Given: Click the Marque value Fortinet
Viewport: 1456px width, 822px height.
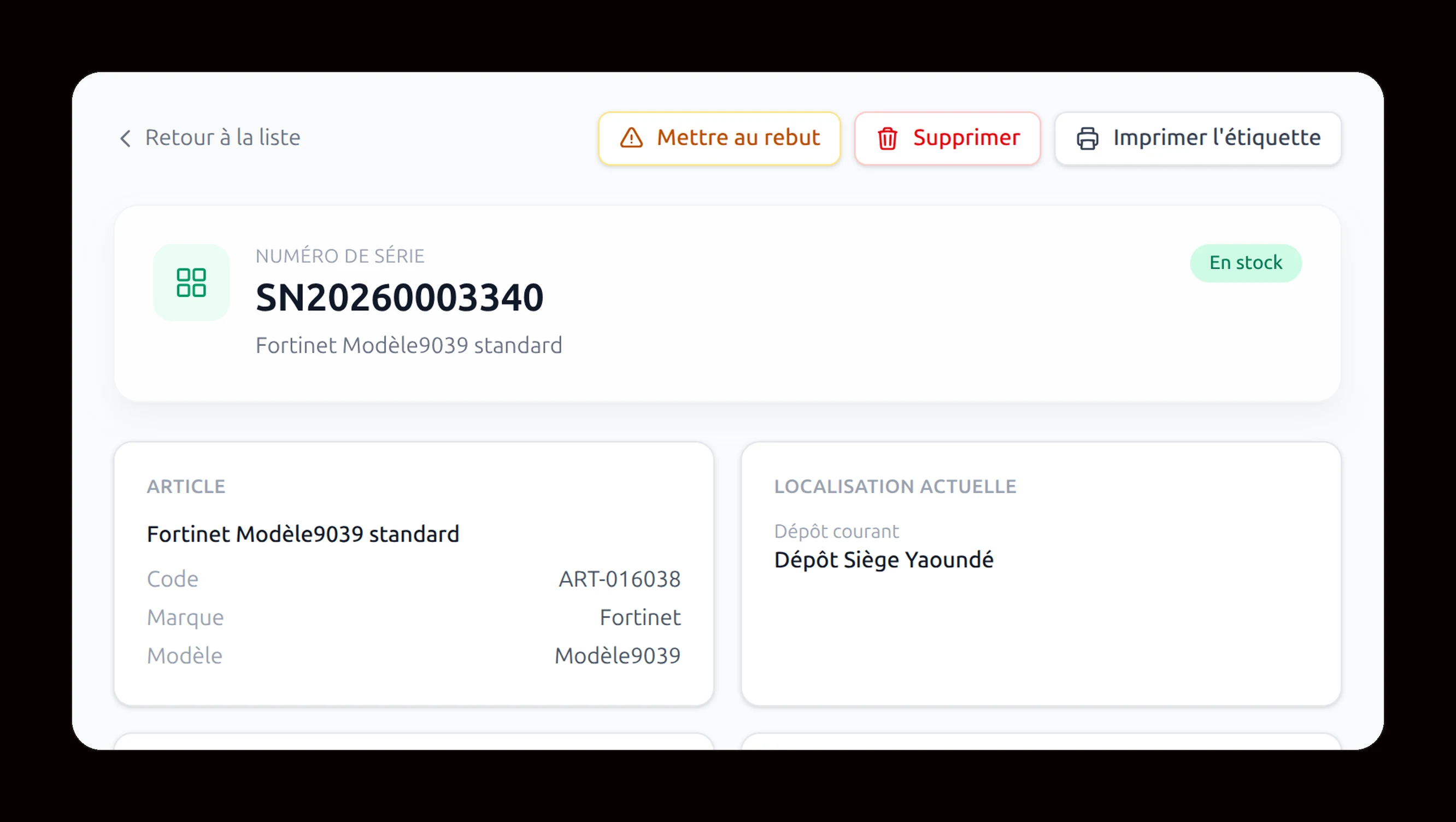Looking at the screenshot, I should 640,618.
